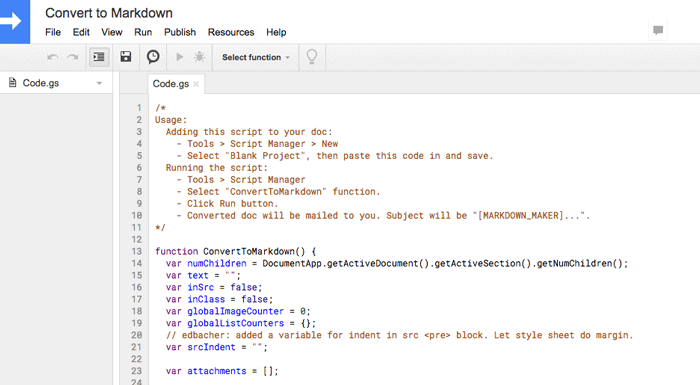Click the globalImageCounter variable name
700x385 pixels.
(x=235, y=311)
